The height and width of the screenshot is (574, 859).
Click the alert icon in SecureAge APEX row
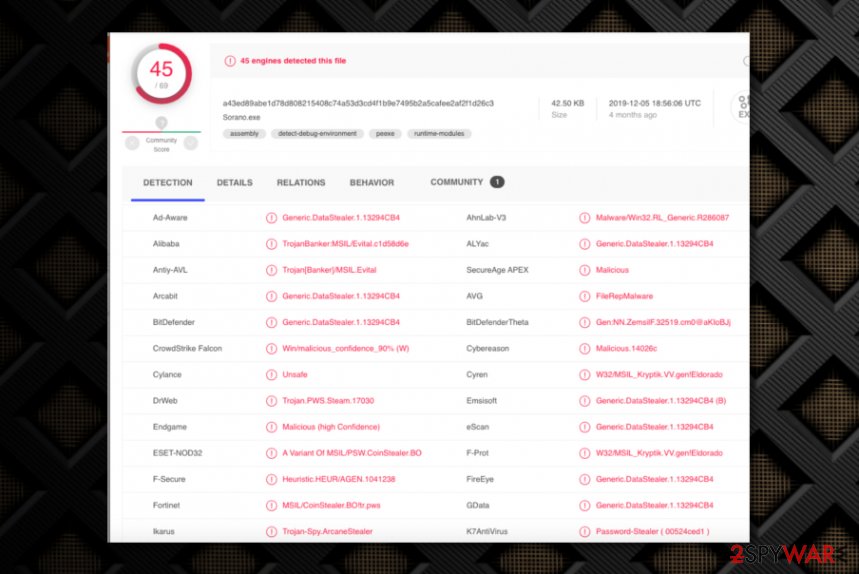[x=585, y=270]
